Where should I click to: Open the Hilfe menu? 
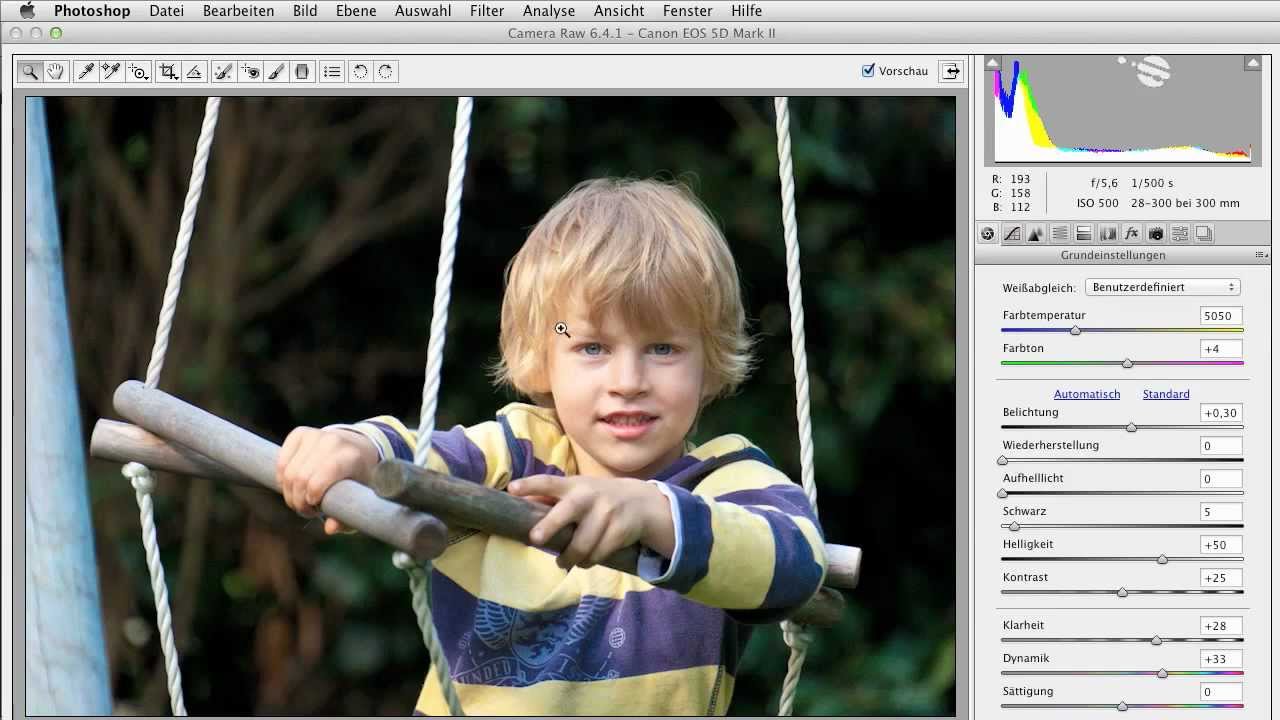[746, 11]
